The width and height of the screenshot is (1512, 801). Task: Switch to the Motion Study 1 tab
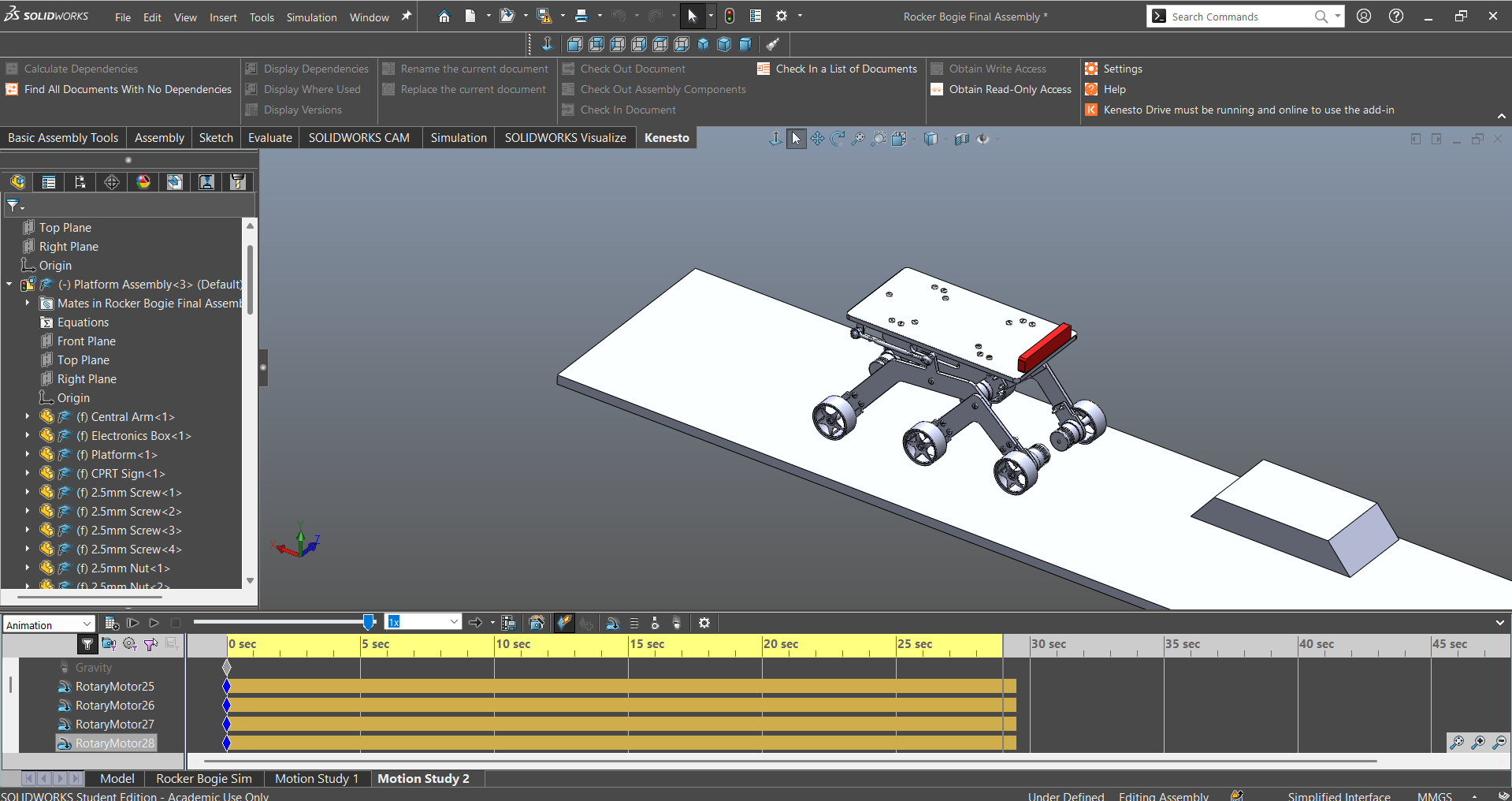coord(317,778)
